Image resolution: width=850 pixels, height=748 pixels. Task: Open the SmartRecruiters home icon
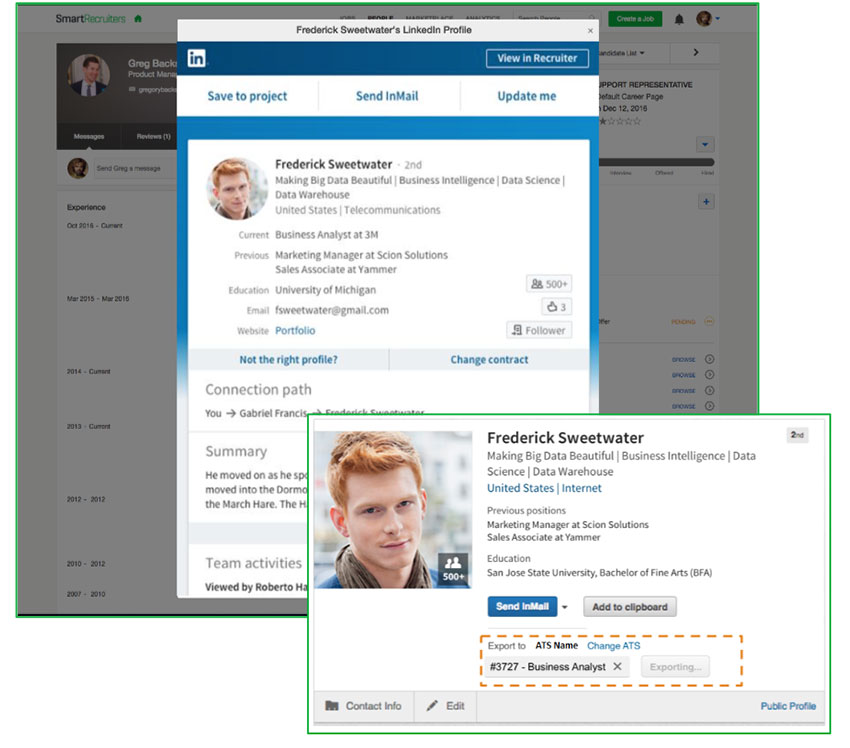coord(138,19)
